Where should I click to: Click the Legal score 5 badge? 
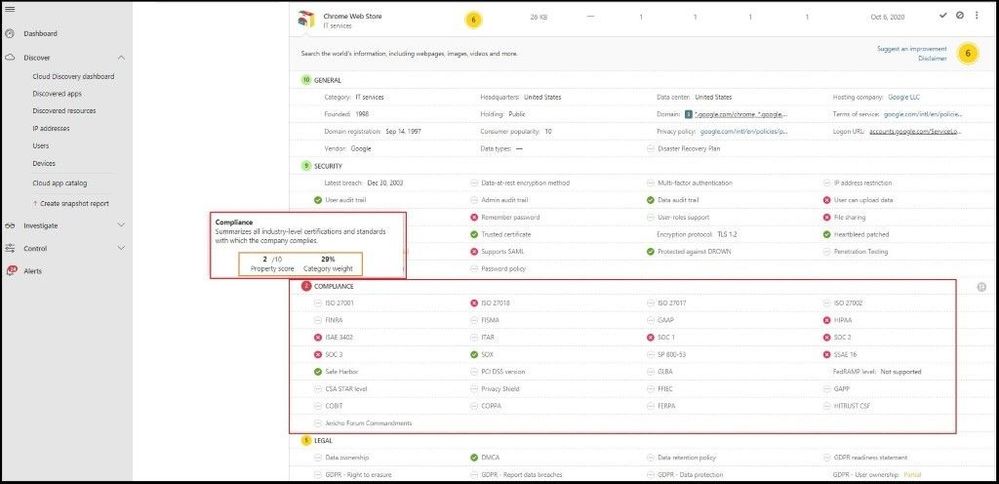coord(306,440)
